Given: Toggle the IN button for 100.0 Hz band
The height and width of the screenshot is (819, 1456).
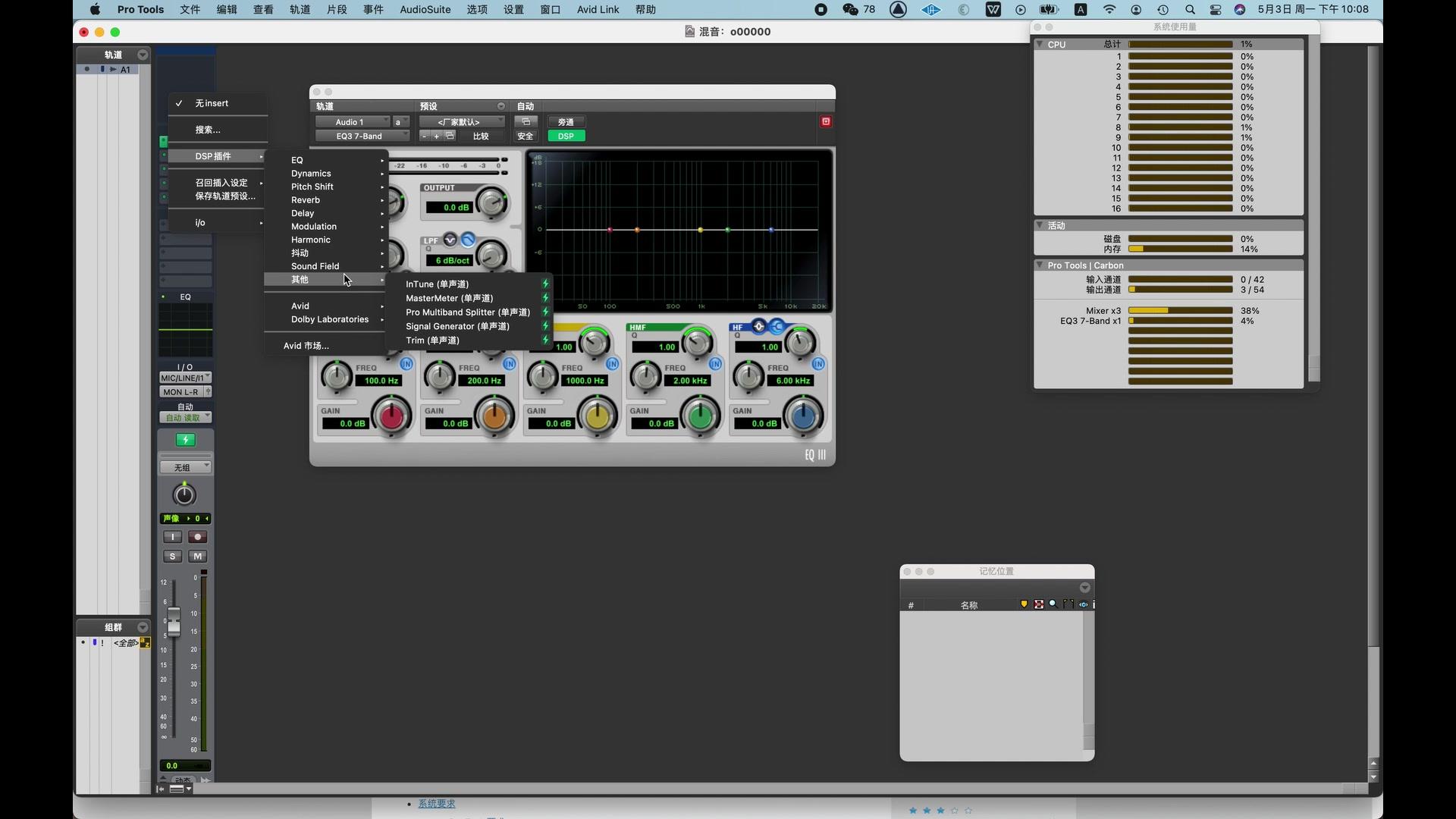Looking at the screenshot, I should [406, 364].
